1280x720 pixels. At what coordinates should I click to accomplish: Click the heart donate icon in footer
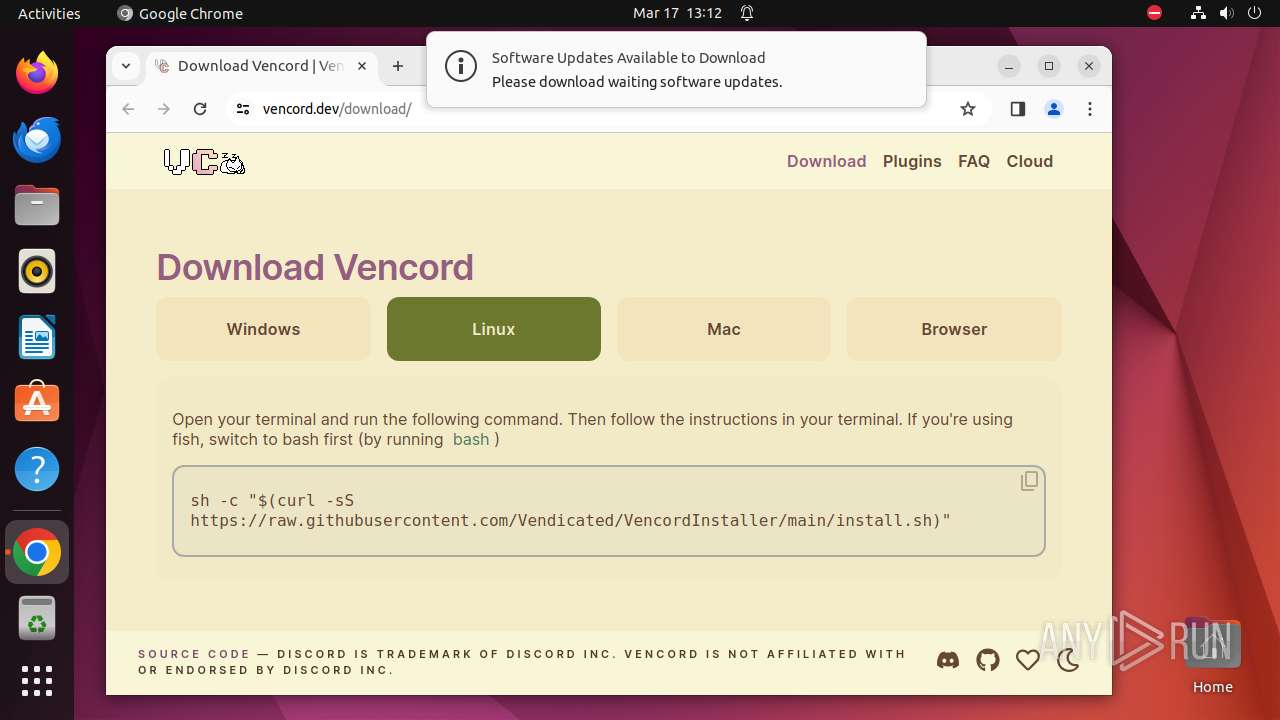pos(1028,661)
